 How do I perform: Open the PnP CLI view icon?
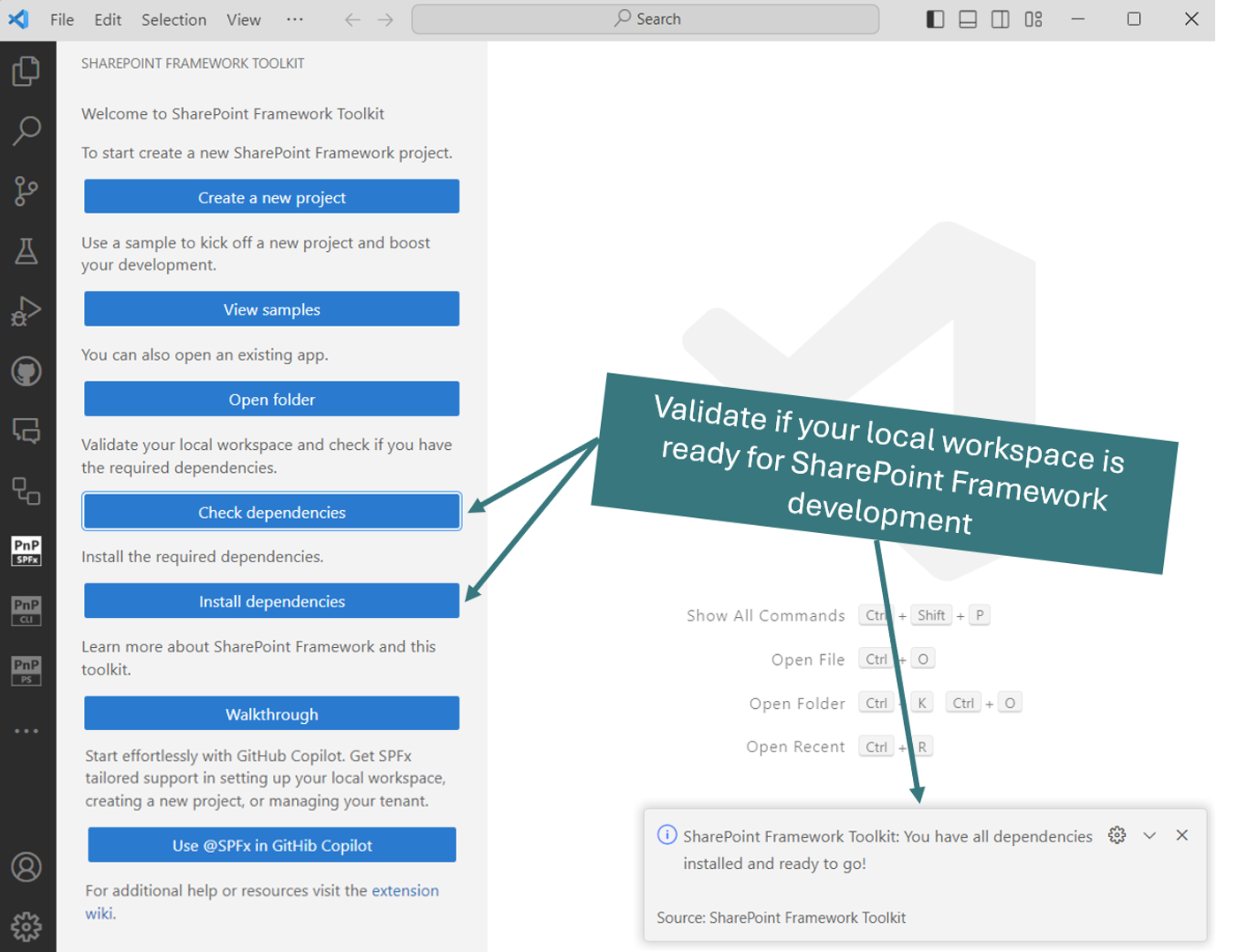(27, 611)
